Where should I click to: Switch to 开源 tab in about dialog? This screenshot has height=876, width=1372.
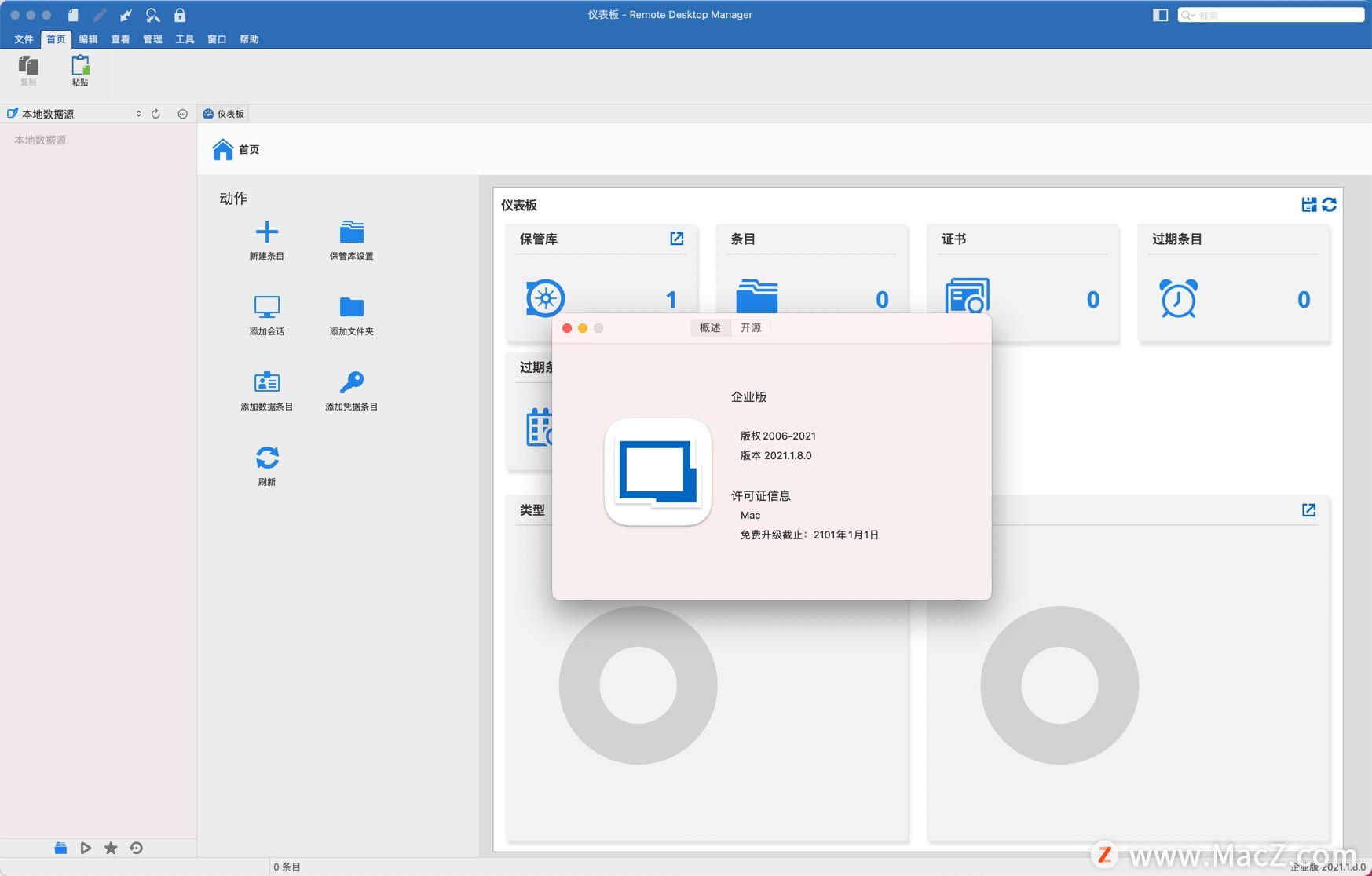point(751,328)
